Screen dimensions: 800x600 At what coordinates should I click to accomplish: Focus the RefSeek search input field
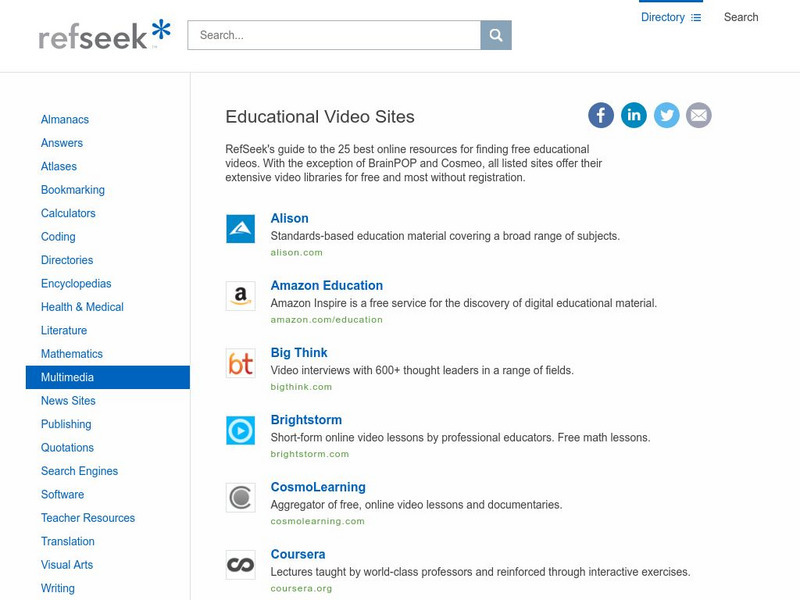pyautogui.click(x=334, y=35)
